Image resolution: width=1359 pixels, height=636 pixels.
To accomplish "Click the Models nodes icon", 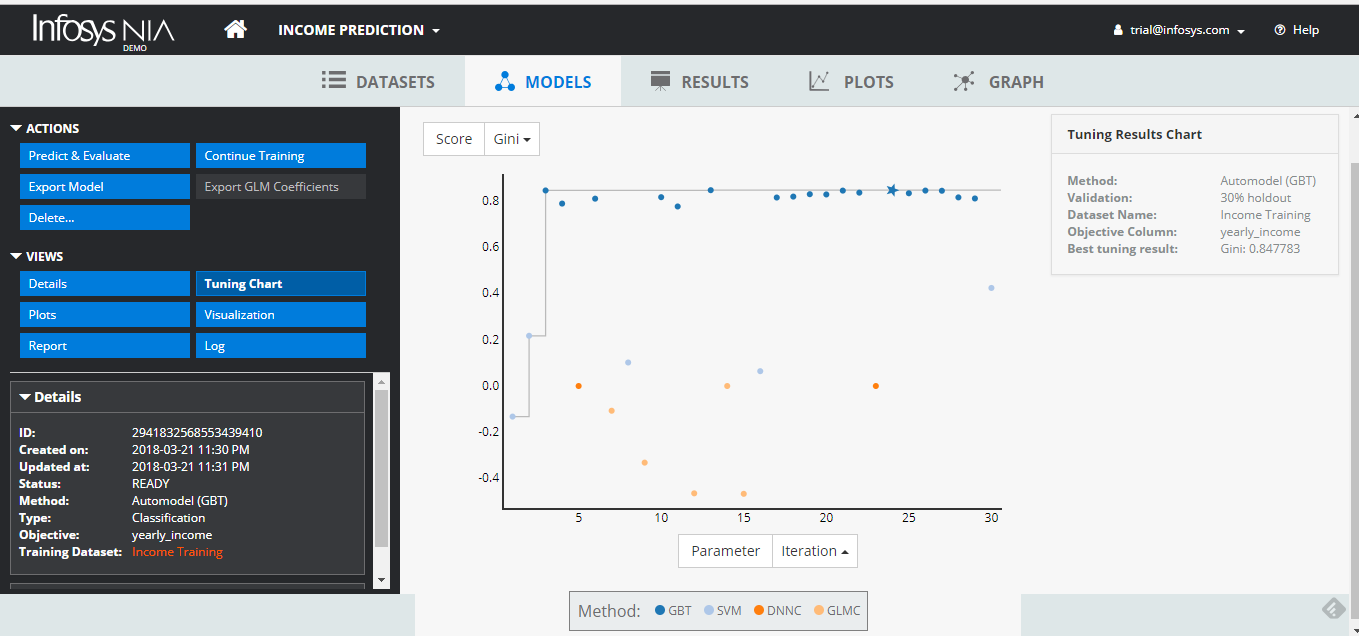I will (x=504, y=82).
